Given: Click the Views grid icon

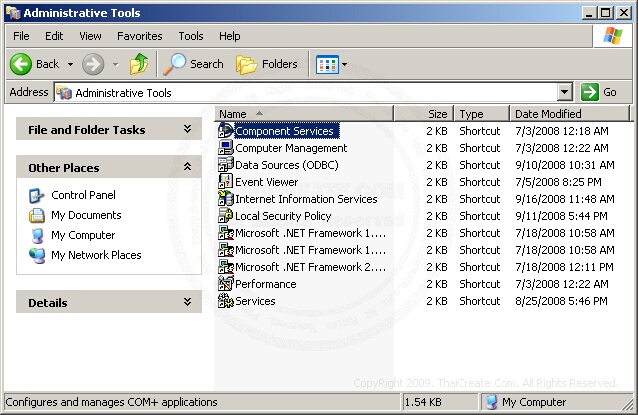Looking at the screenshot, I should point(327,64).
